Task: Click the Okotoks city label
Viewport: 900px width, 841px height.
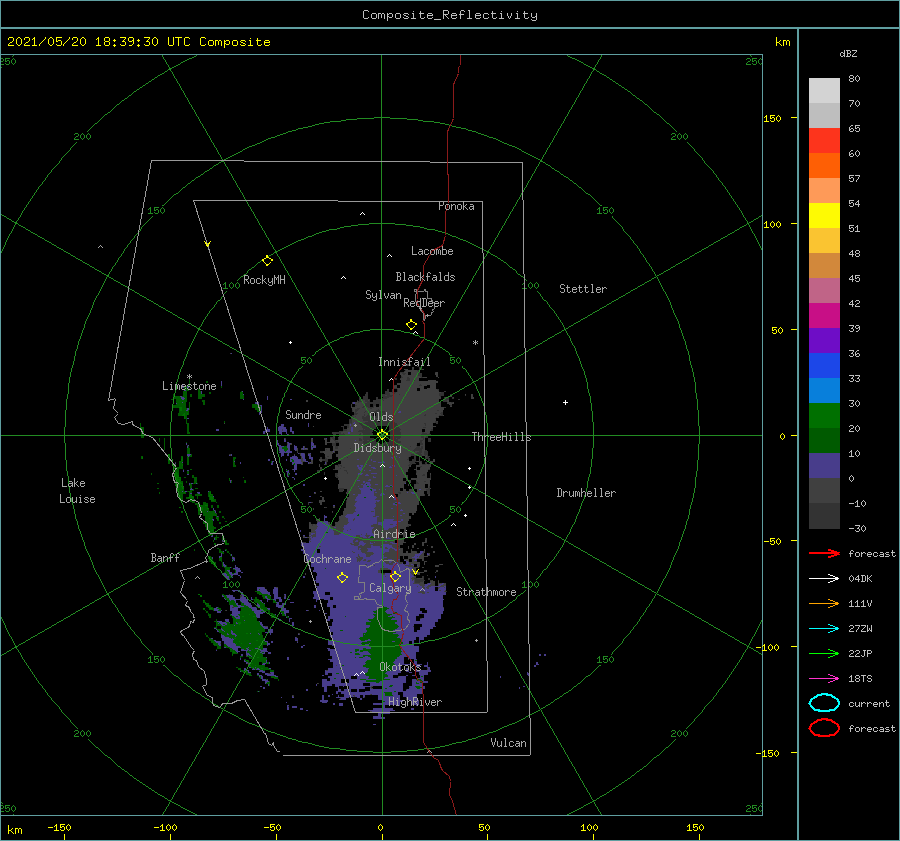Action: click(x=400, y=667)
